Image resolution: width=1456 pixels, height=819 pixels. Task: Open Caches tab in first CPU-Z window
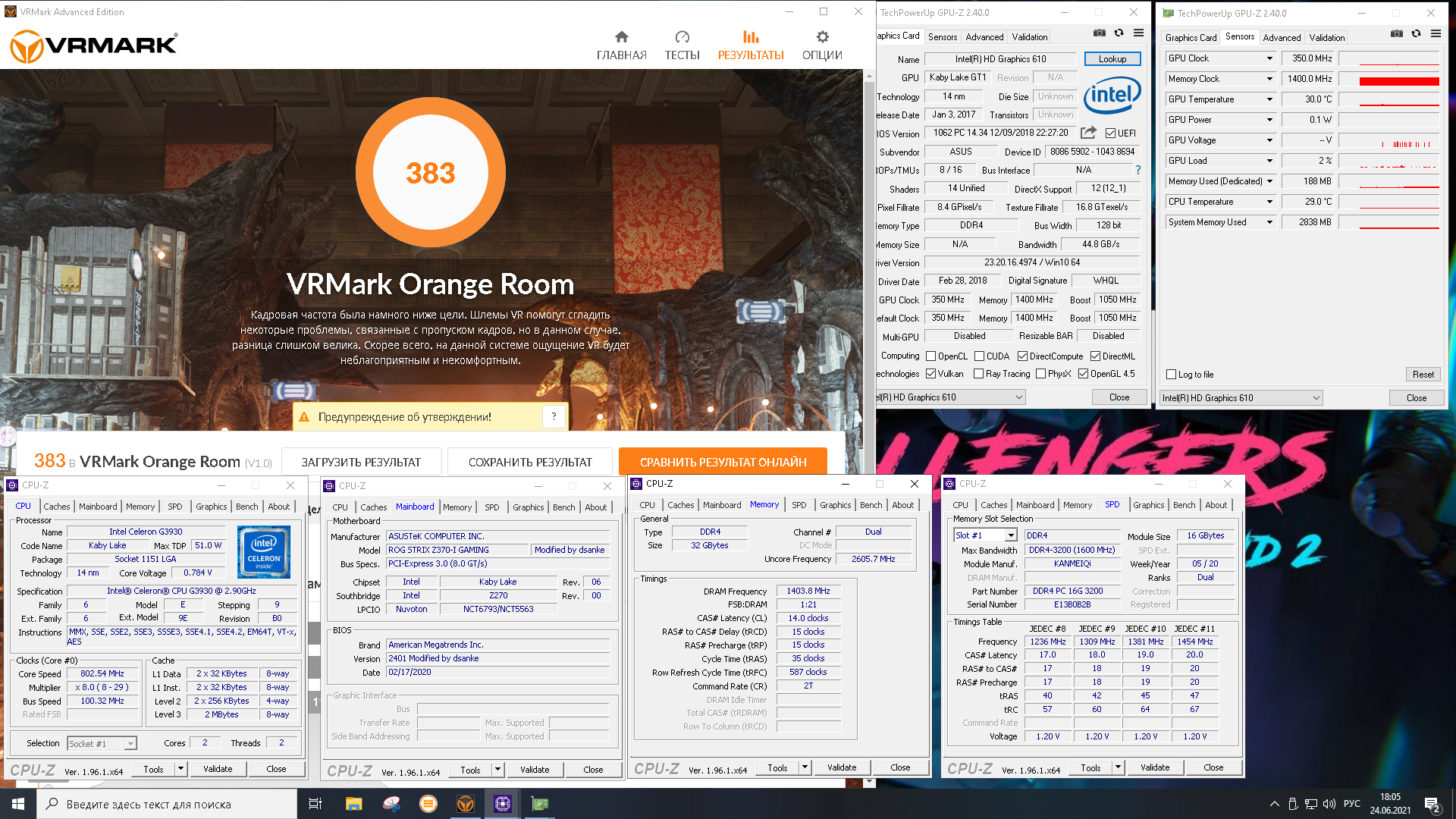point(57,507)
